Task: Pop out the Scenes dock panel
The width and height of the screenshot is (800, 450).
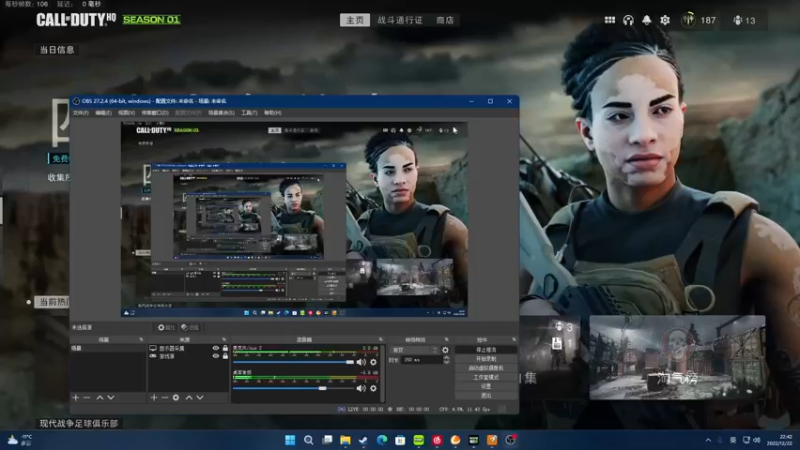Action: tap(141, 339)
